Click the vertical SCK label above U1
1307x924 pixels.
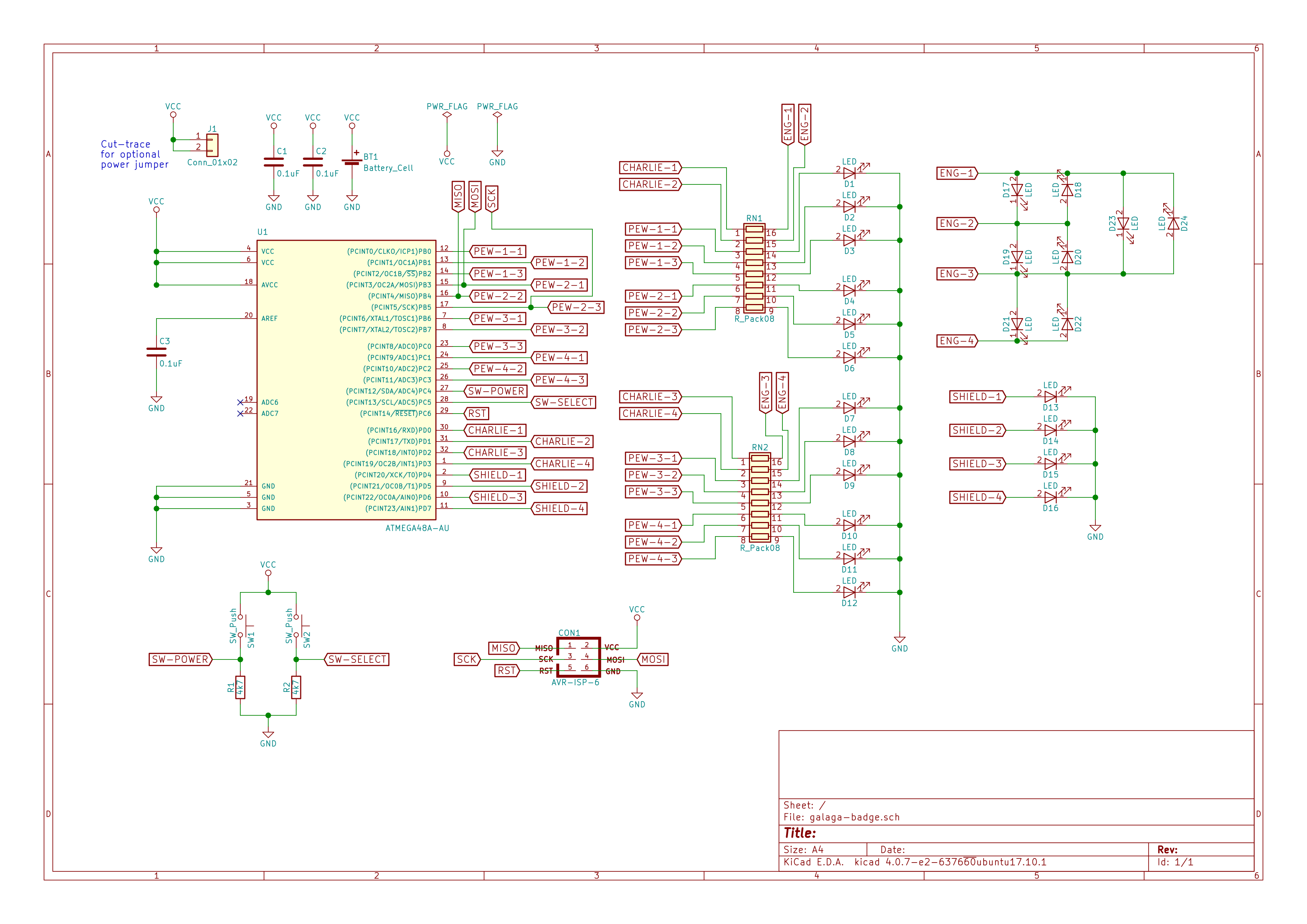point(492,199)
